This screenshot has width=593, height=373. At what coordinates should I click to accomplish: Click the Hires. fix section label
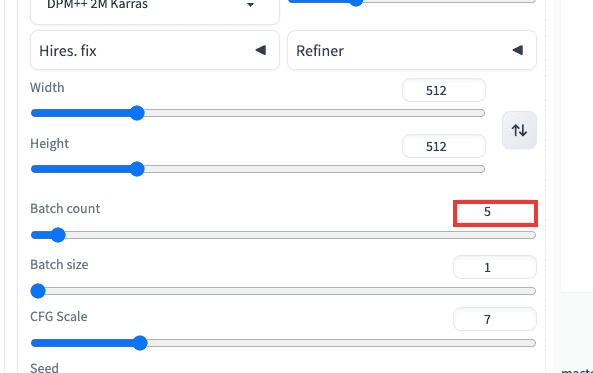(68, 51)
